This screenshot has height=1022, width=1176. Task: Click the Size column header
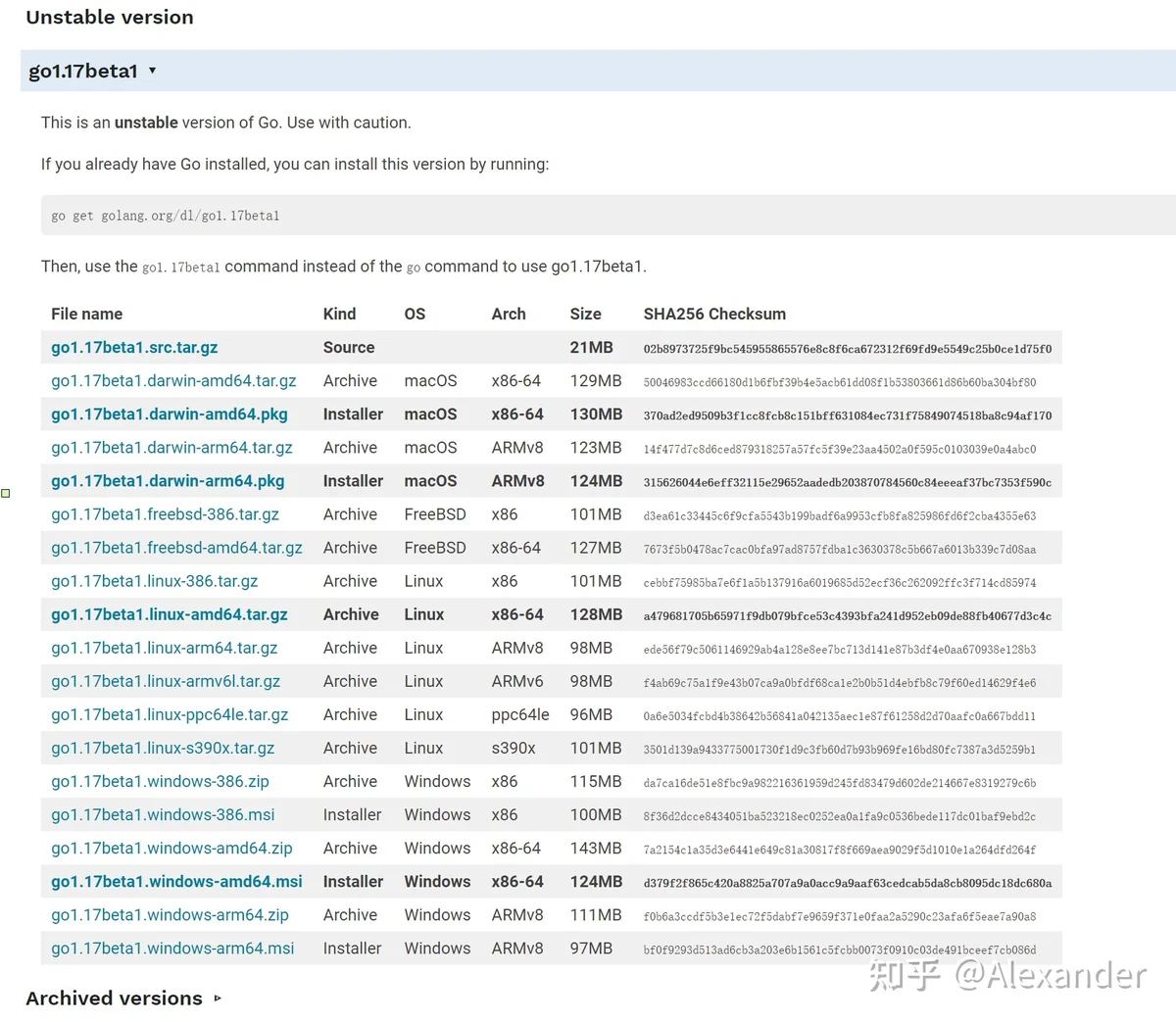click(585, 315)
